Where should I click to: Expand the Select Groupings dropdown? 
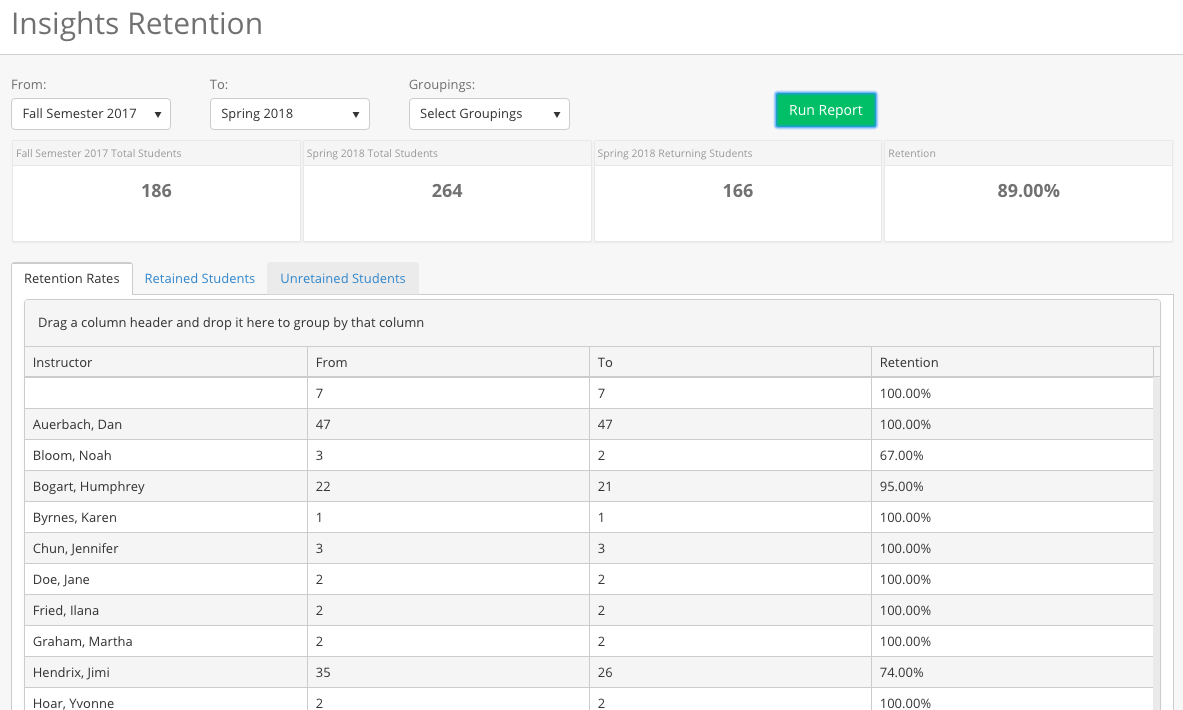[489, 114]
